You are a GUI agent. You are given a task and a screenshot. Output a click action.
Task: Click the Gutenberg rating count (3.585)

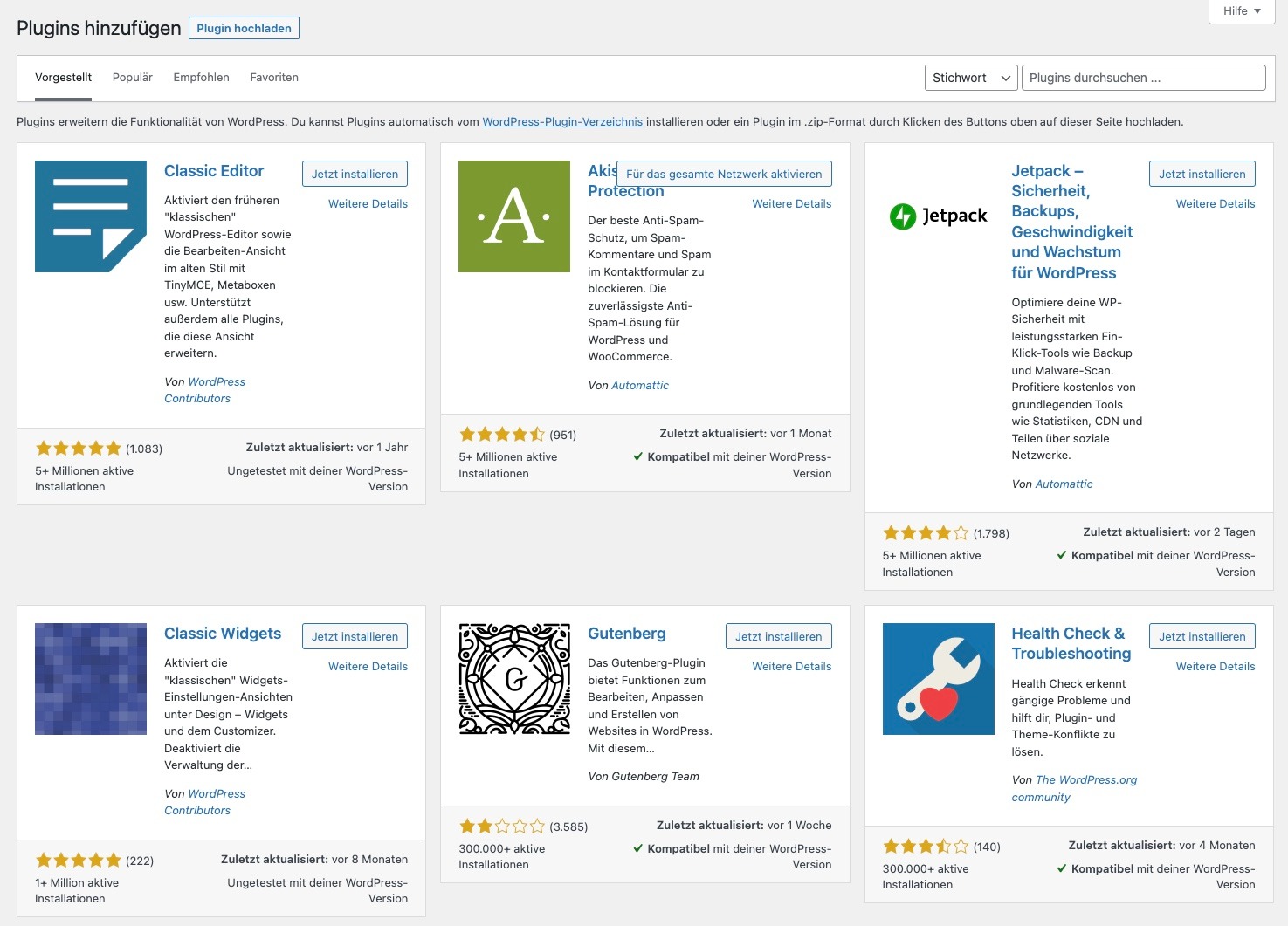click(x=568, y=827)
